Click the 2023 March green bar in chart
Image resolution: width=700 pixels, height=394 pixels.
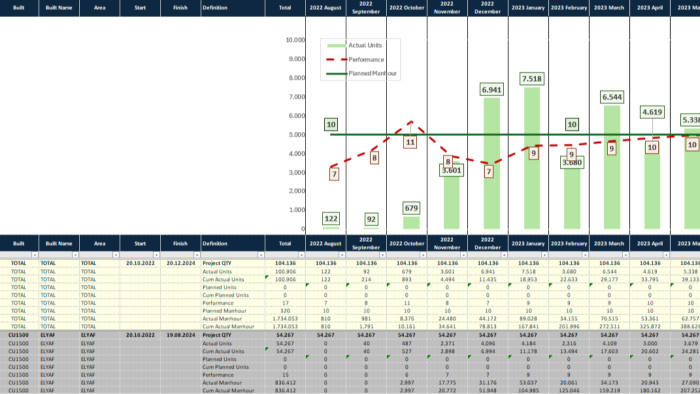(x=612, y=167)
